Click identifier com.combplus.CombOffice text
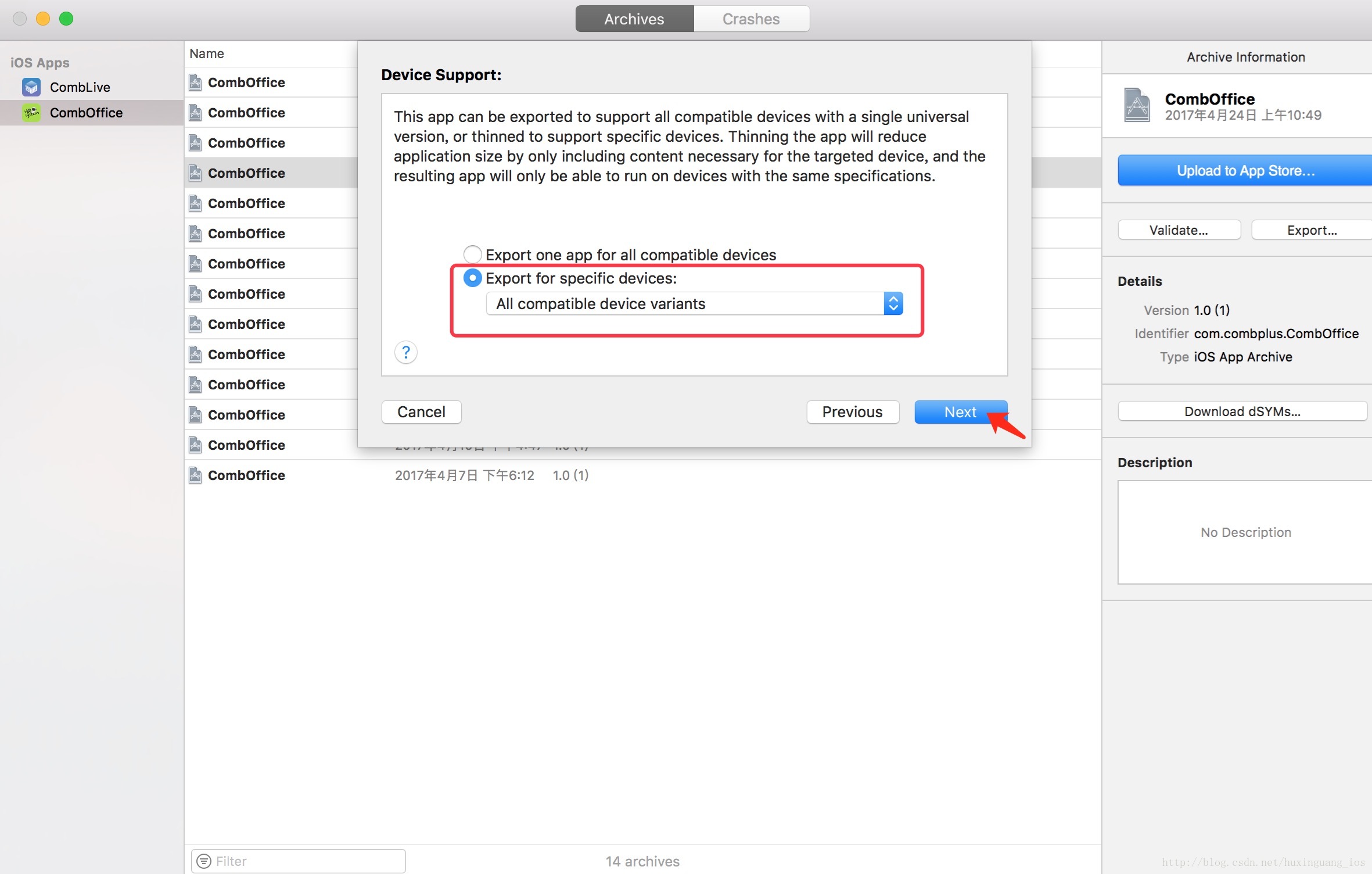 point(1276,334)
